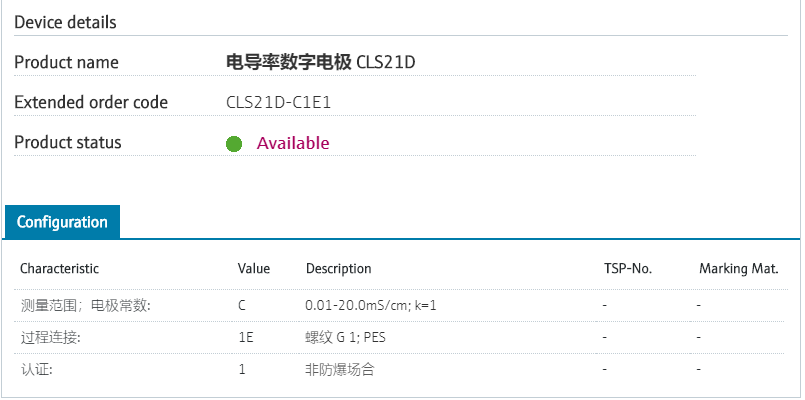The image size is (805, 400).
Task: Click the Characteristic column header
Action: point(59,269)
